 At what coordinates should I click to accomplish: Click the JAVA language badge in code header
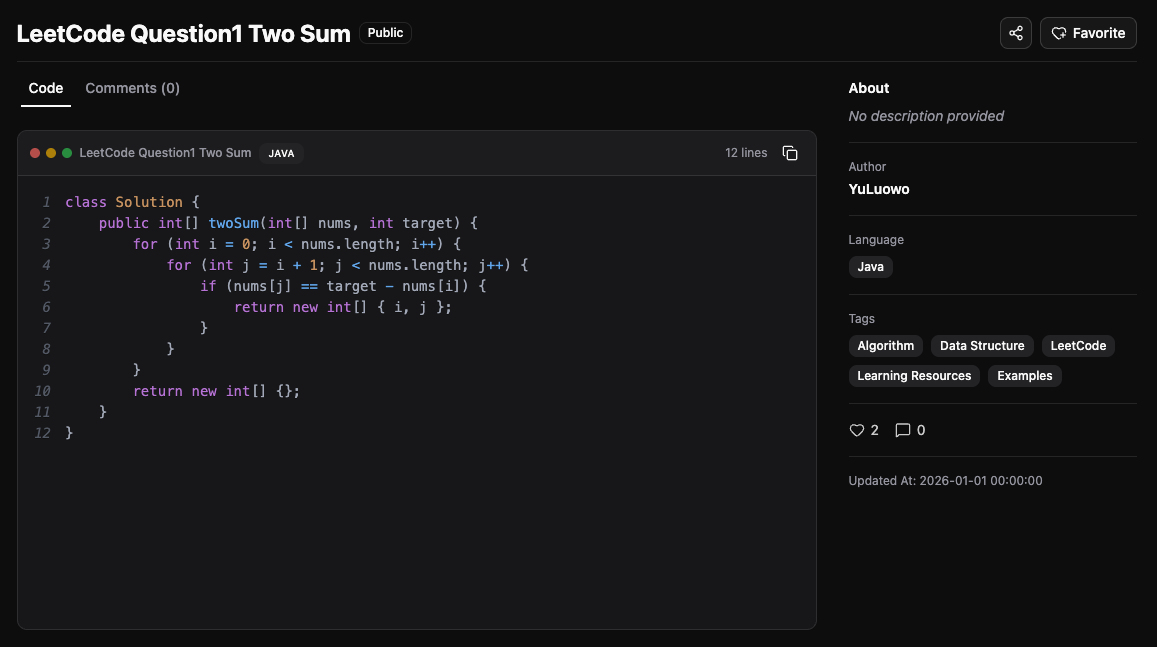tap(281, 153)
